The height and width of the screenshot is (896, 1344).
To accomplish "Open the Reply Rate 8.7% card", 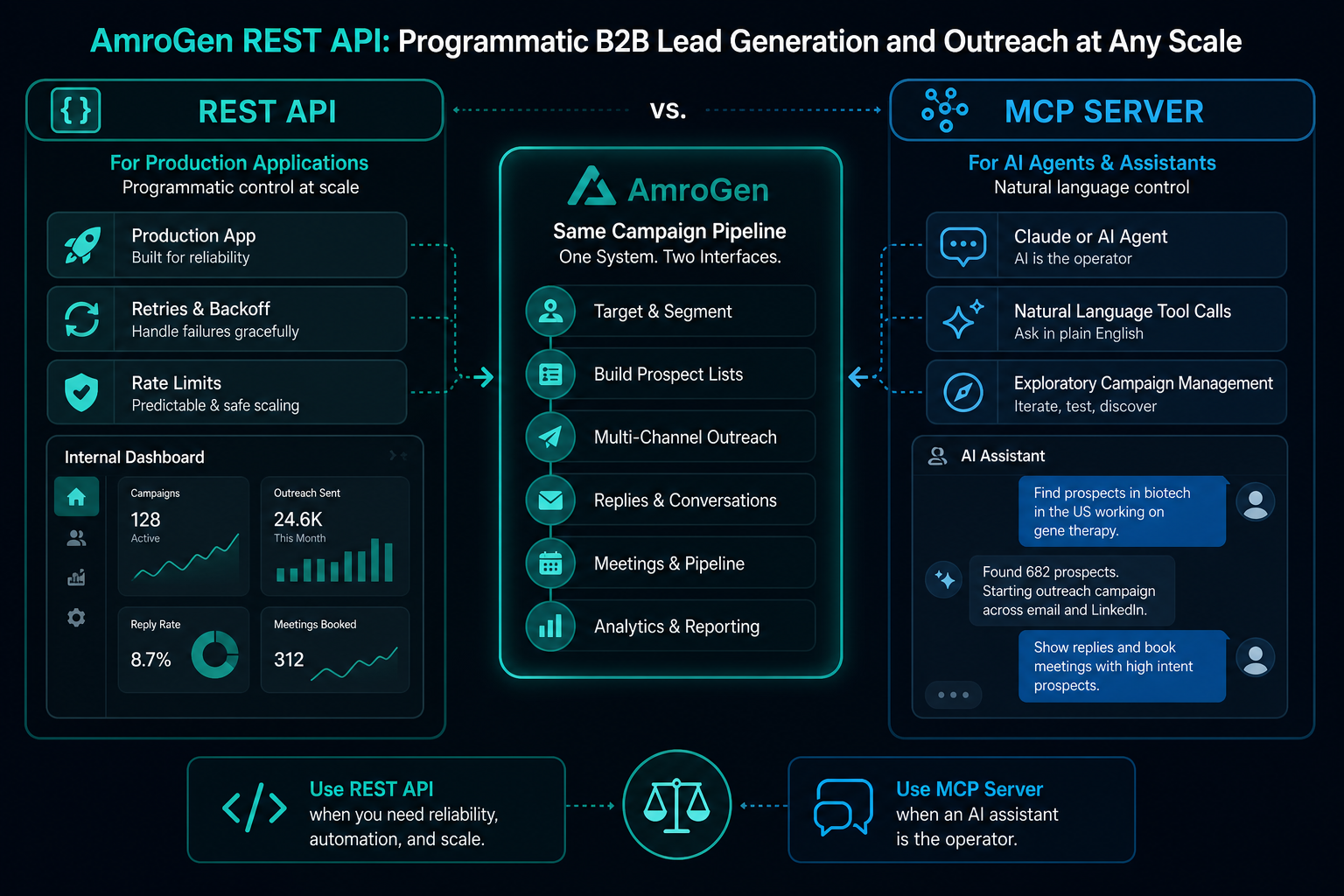I will tap(184, 649).
